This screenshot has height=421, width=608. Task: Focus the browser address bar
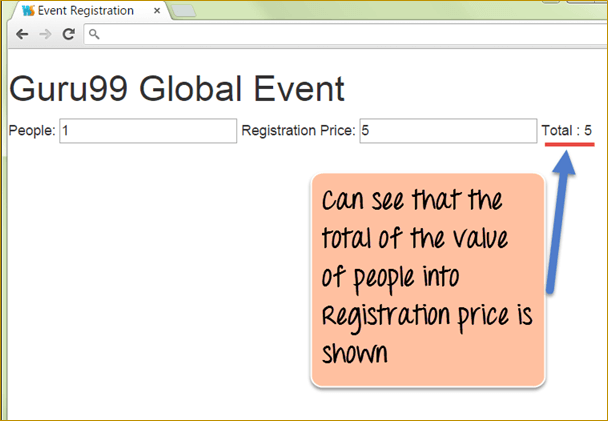point(340,34)
